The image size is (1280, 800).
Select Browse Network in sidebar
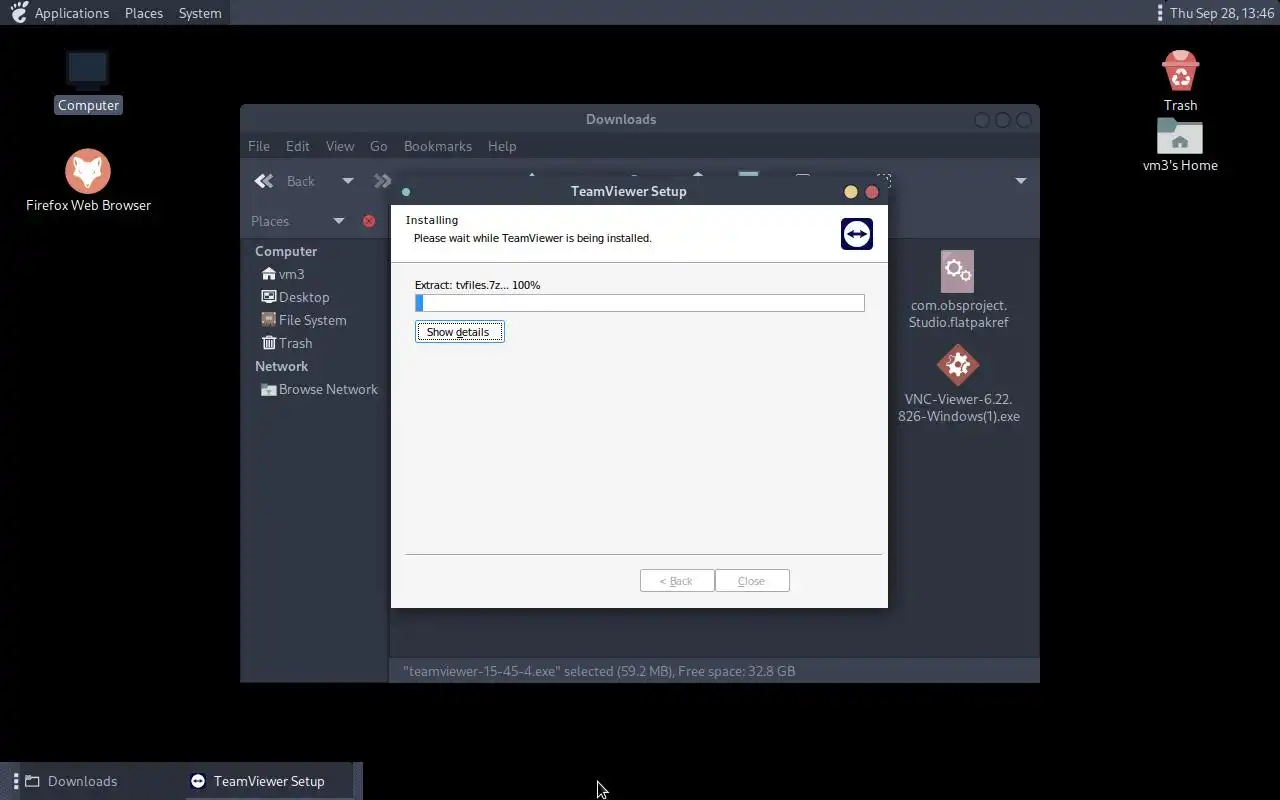[x=320, y=389]
